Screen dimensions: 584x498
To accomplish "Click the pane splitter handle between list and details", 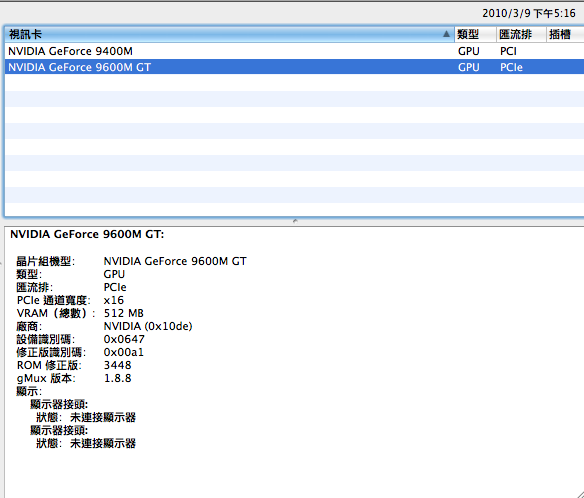I will tap(295, 221).
